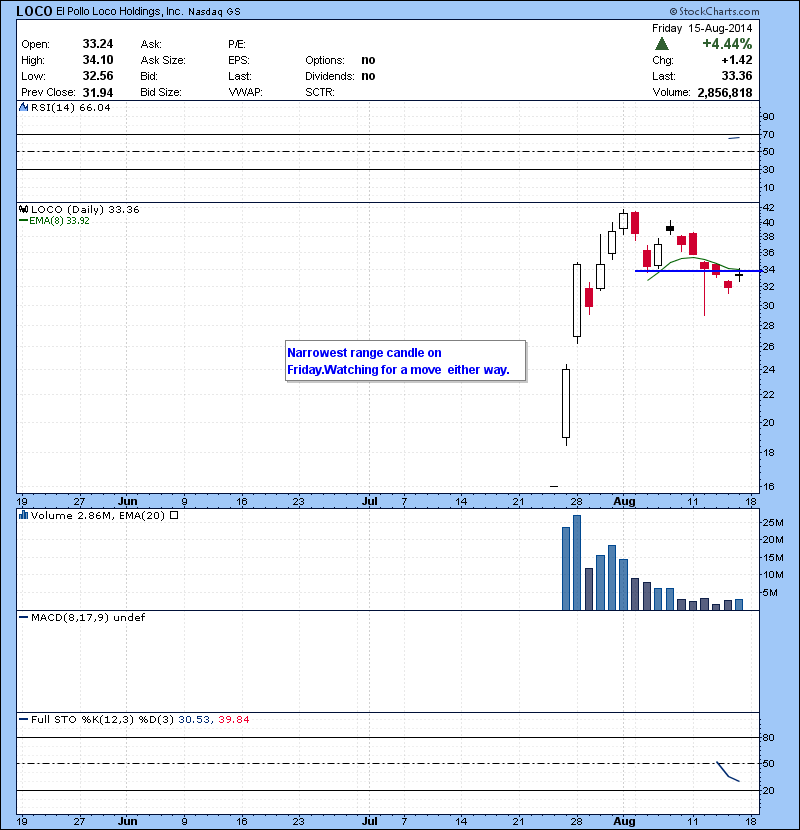
Task: Click the 42 price axis label
Action: pyautogui.click(x=768, y=208)
